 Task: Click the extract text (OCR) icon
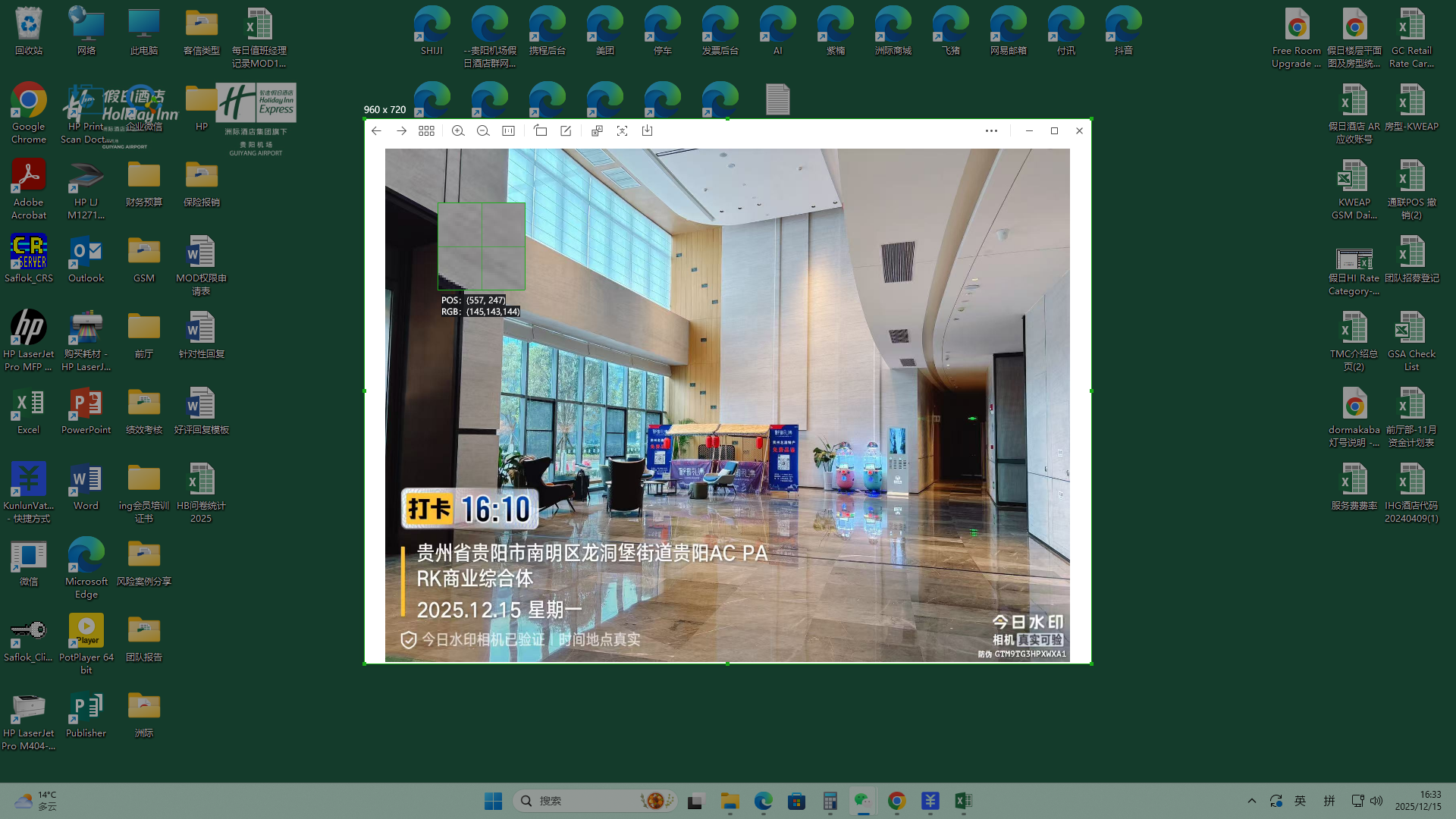[622, 130]
